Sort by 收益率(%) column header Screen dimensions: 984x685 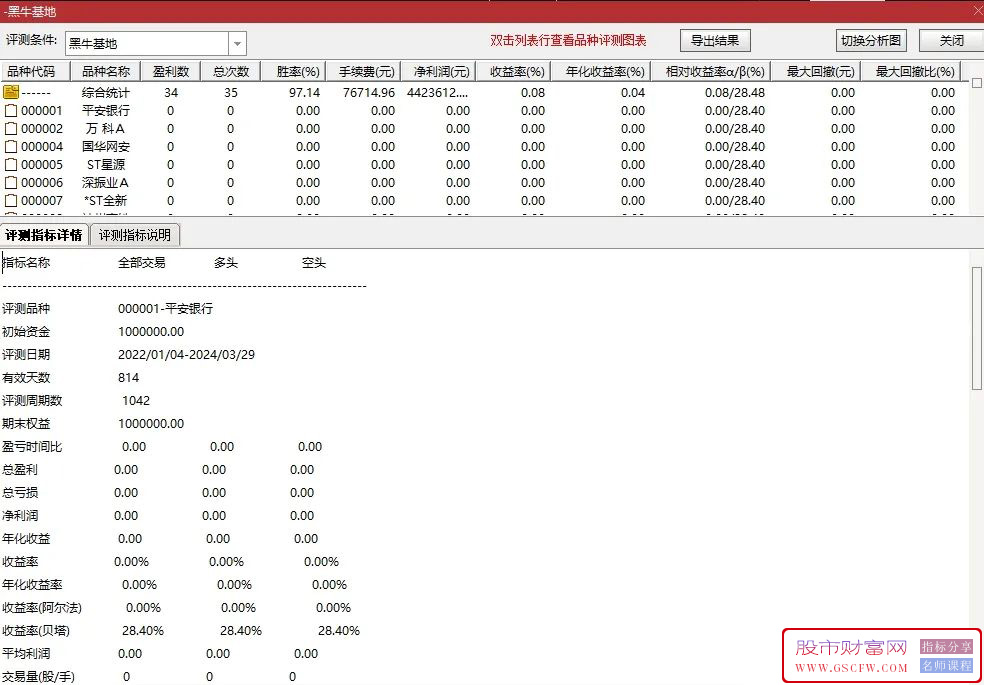click(x=513, y=72)
